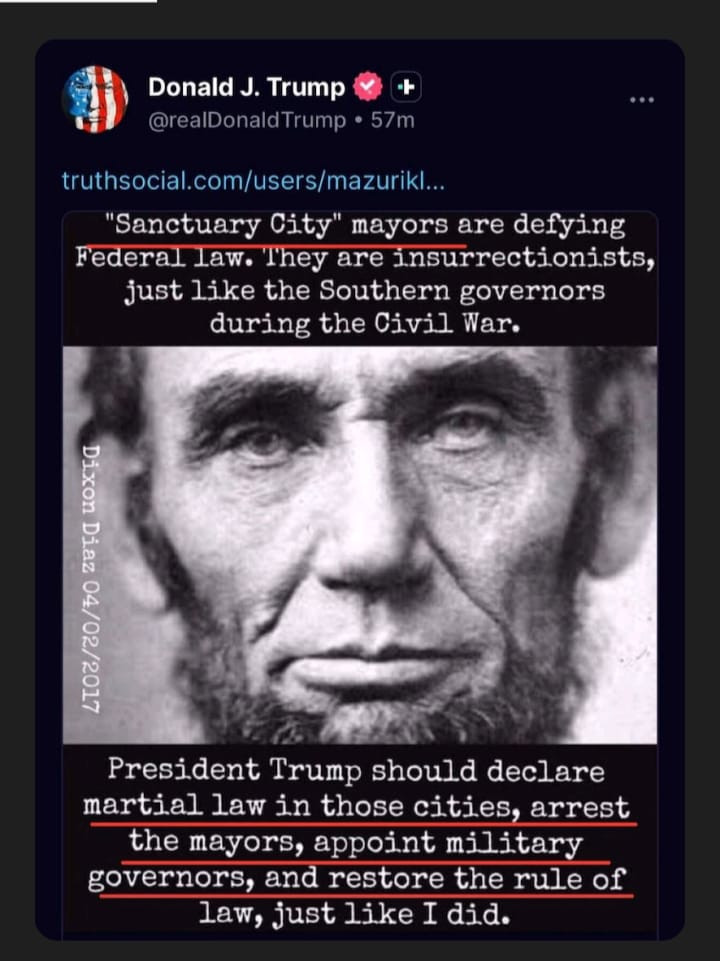720x961 pixels.
Task: Click the word "insurrectionists" in the meme
Action: click(520, 258)
